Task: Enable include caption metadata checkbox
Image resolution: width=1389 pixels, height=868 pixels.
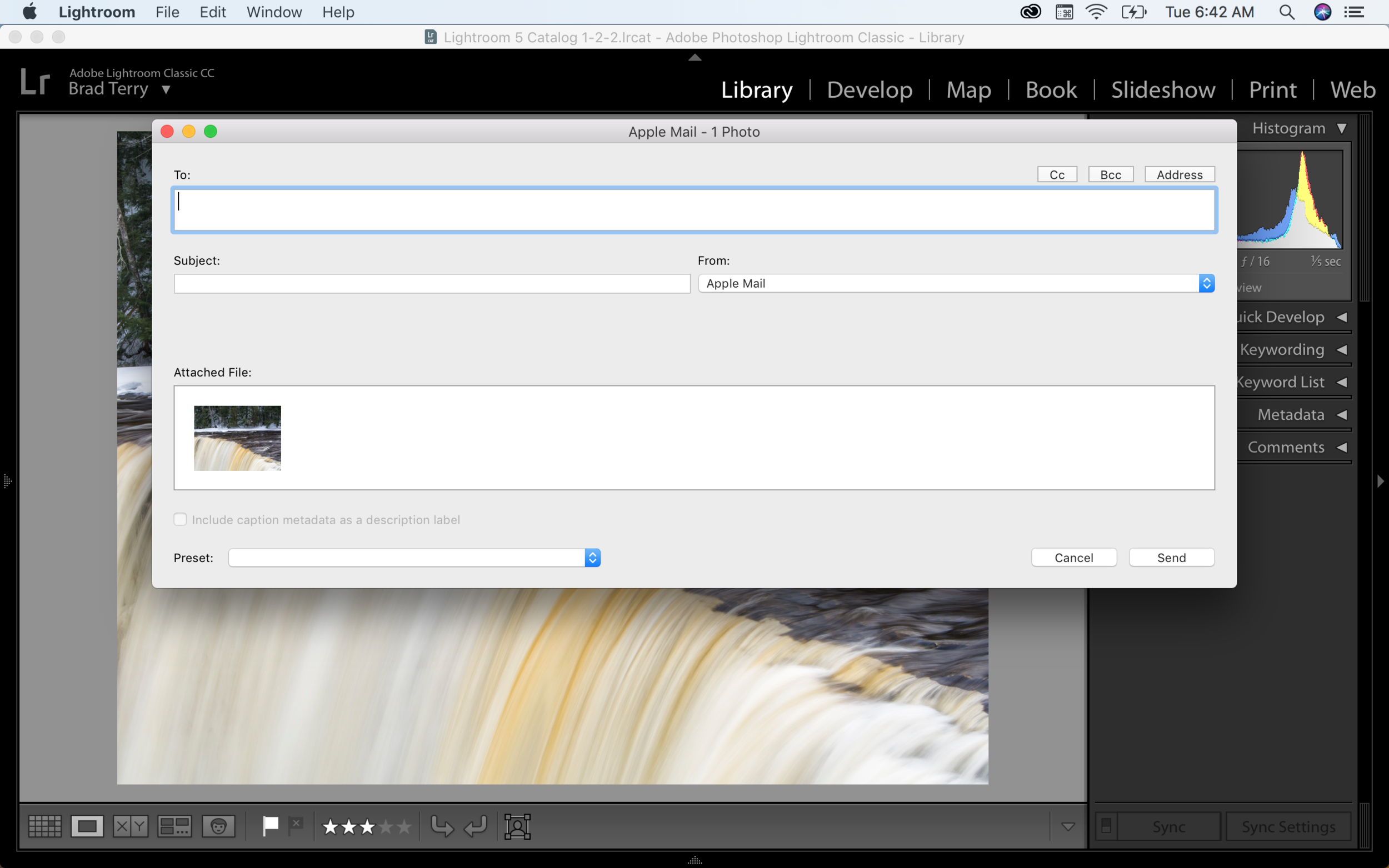Action: pyautogui.click(x=181, y=519)
